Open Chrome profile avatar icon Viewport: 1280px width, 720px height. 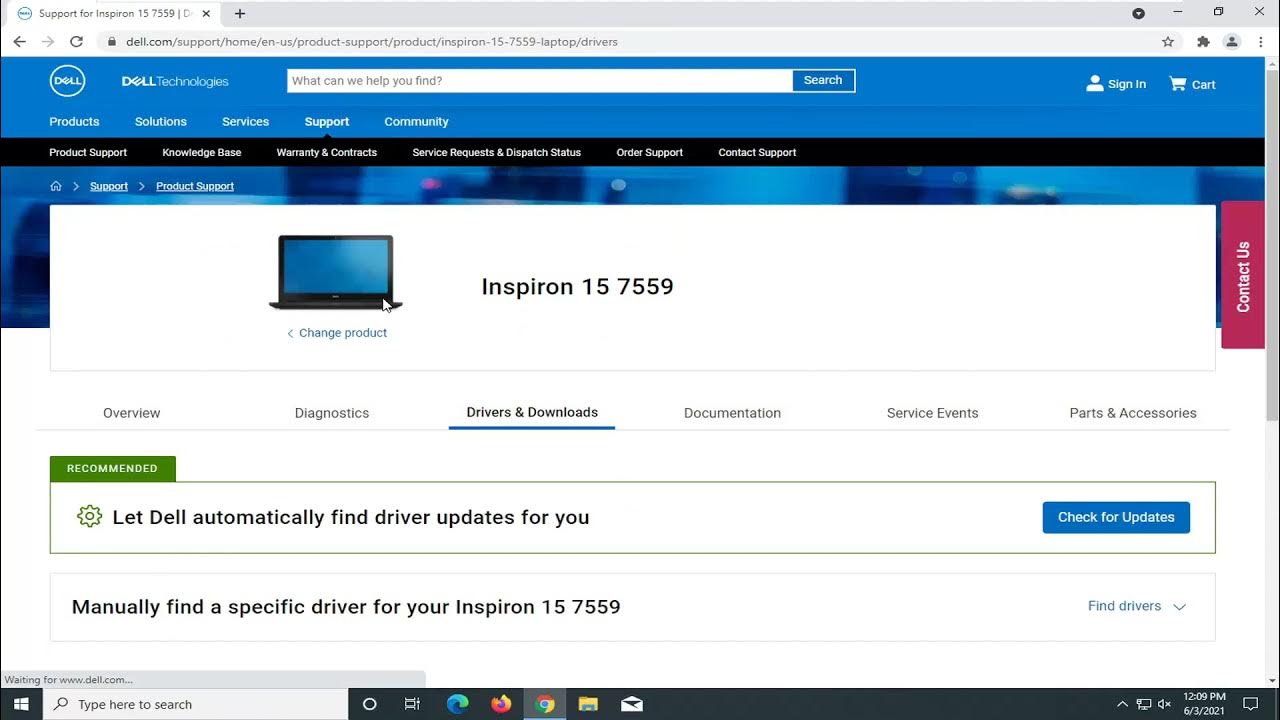[1232, 42]
